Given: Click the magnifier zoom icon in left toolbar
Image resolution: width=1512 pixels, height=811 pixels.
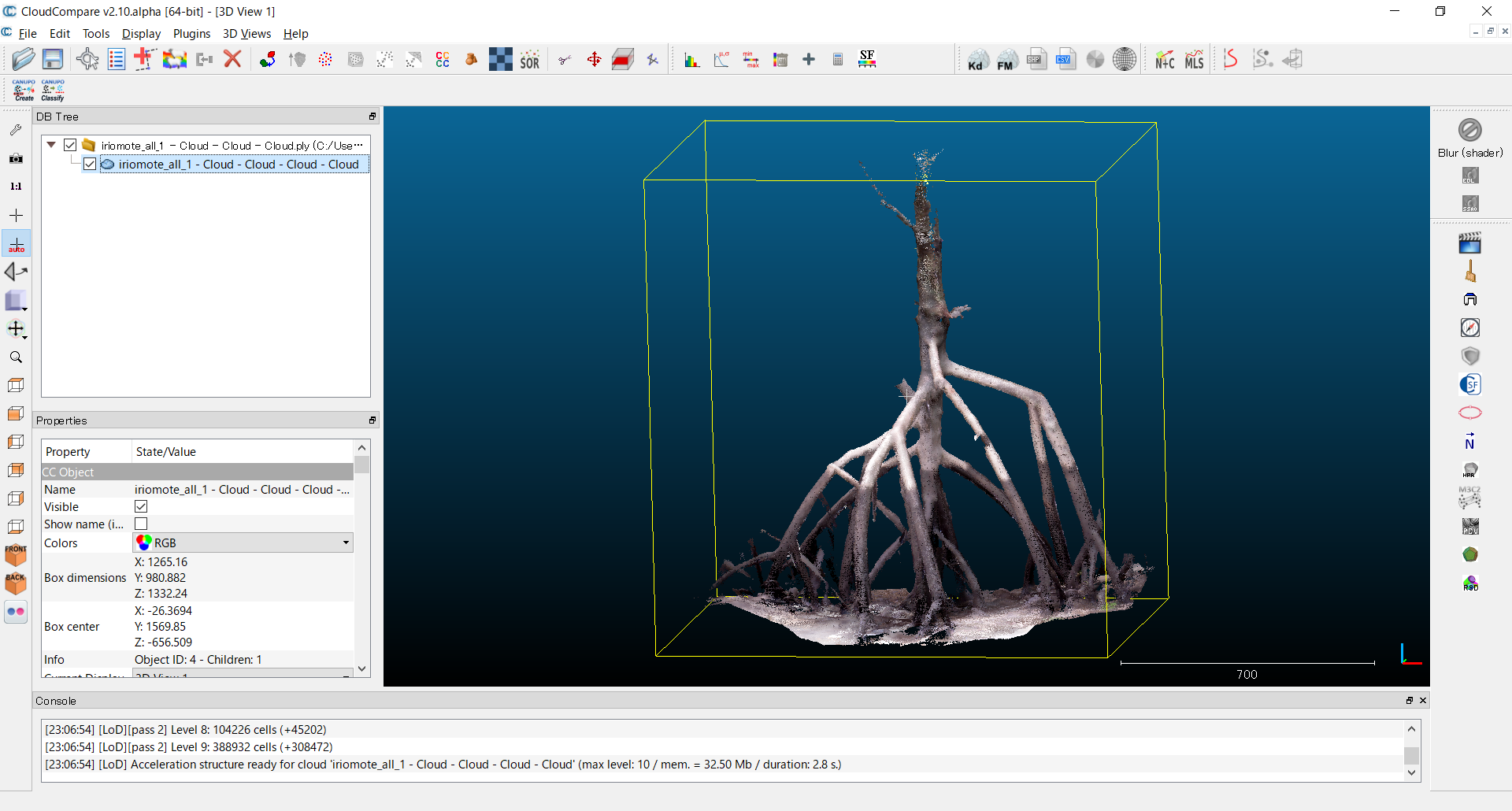Looking at the screenshot, I should 16,357.
